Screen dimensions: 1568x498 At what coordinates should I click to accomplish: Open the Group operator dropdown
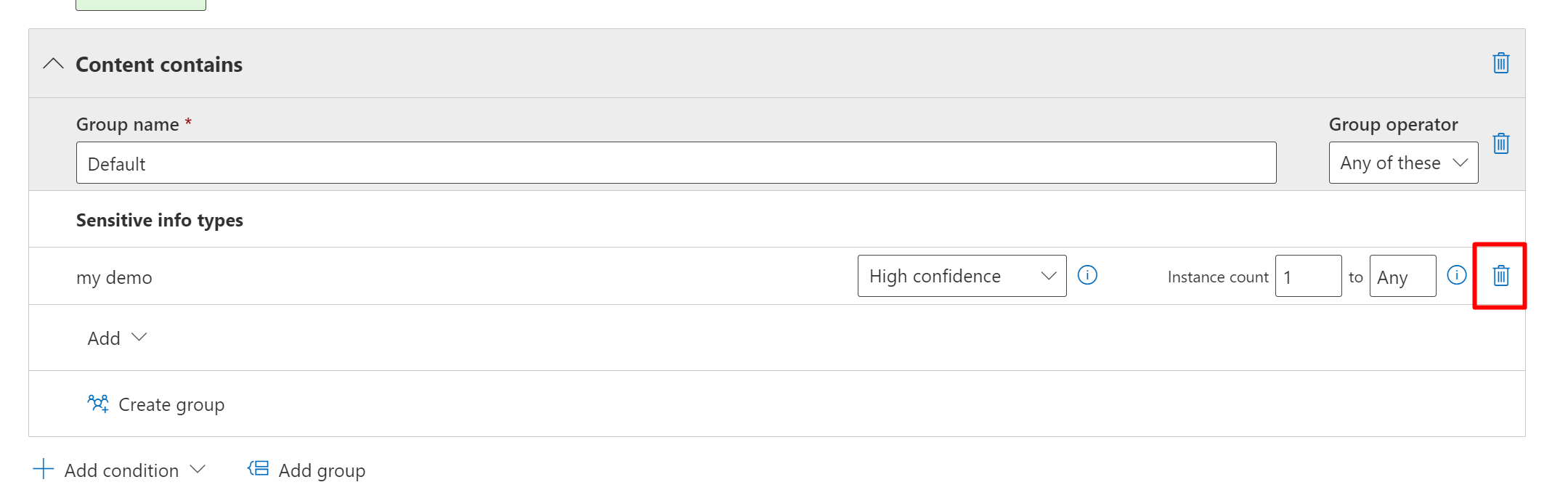tap(1403, 163)
